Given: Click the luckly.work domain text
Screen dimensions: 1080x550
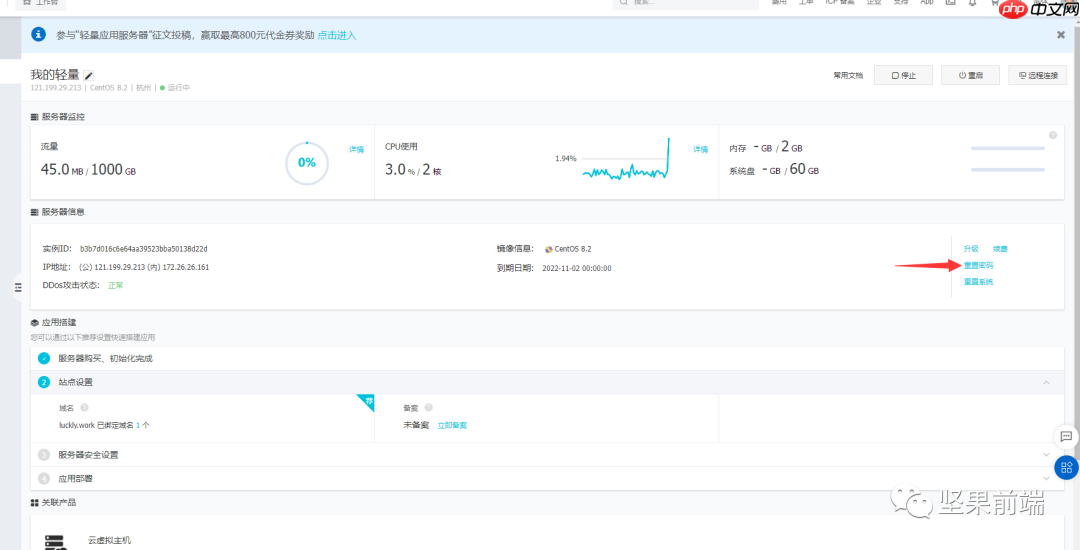Looking at the screenshot, I should click(x=77, y=425).
